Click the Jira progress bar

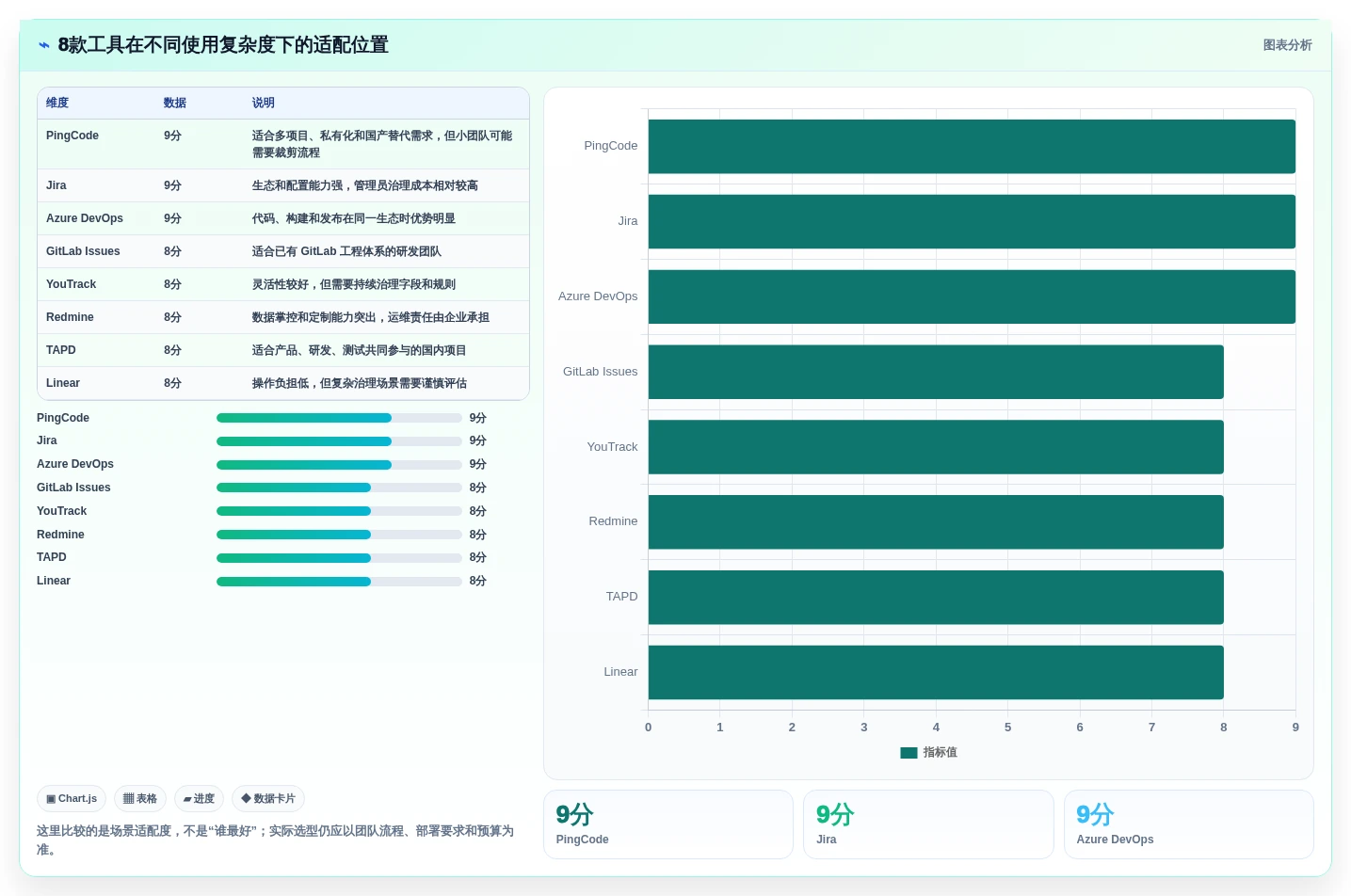coord(339,441)
